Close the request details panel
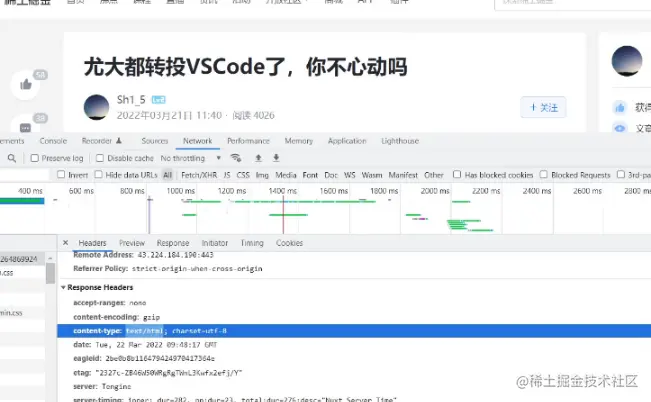Image resolution: width=651 pixels, height=402 pixels. (x=65, y=243)
